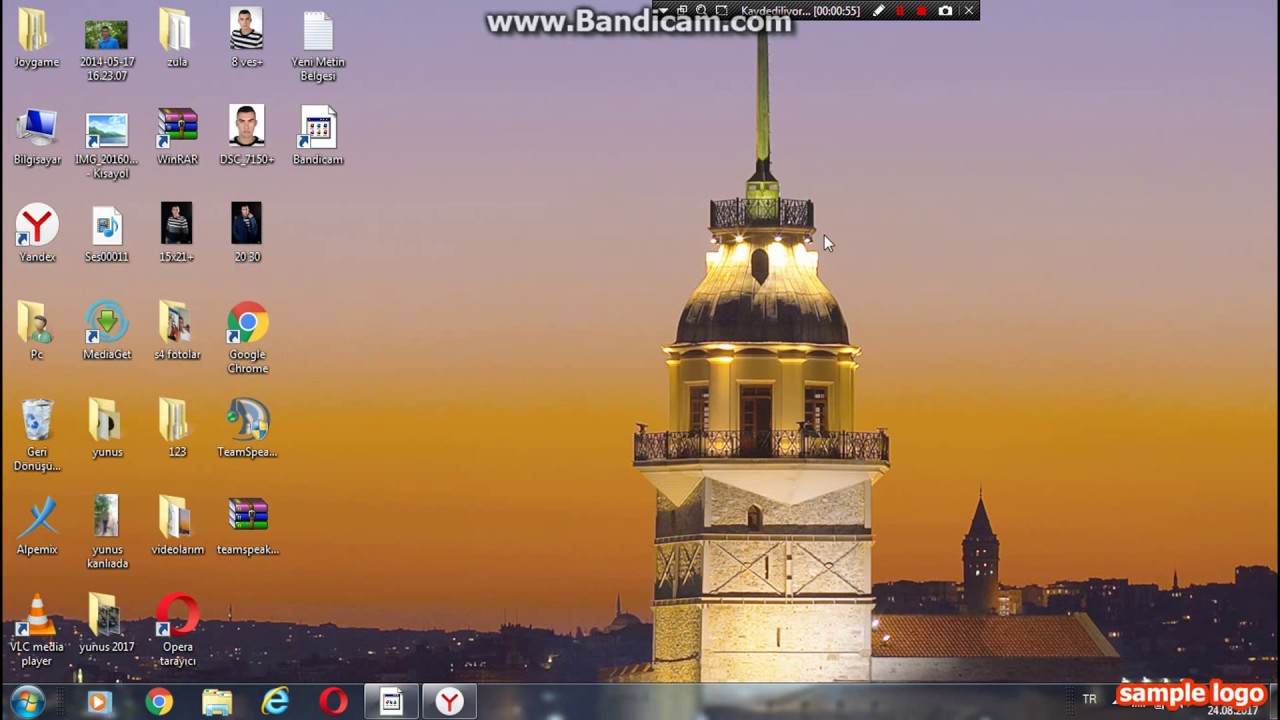Open Internet Explorer from taskbar
1280x720 pixels.
(x=275, y=702)
